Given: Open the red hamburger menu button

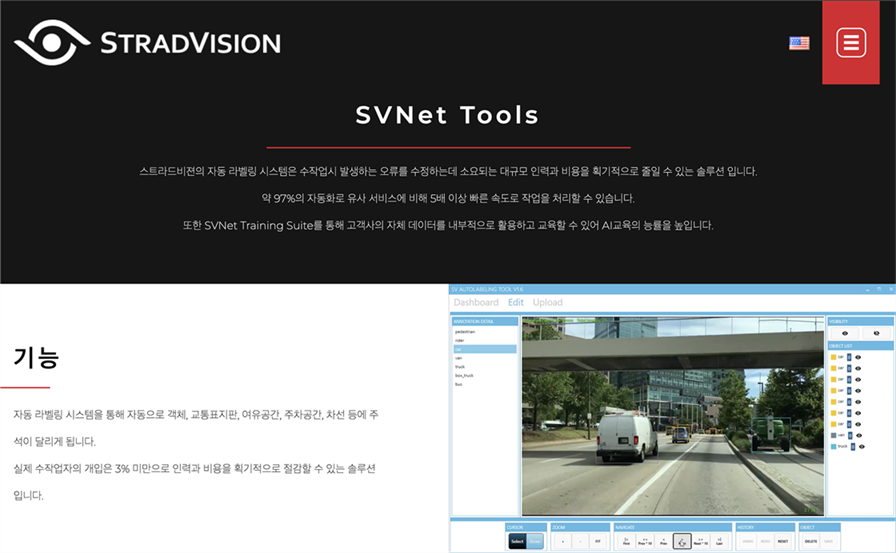Looking at the screenshot, I should (851, 42).
